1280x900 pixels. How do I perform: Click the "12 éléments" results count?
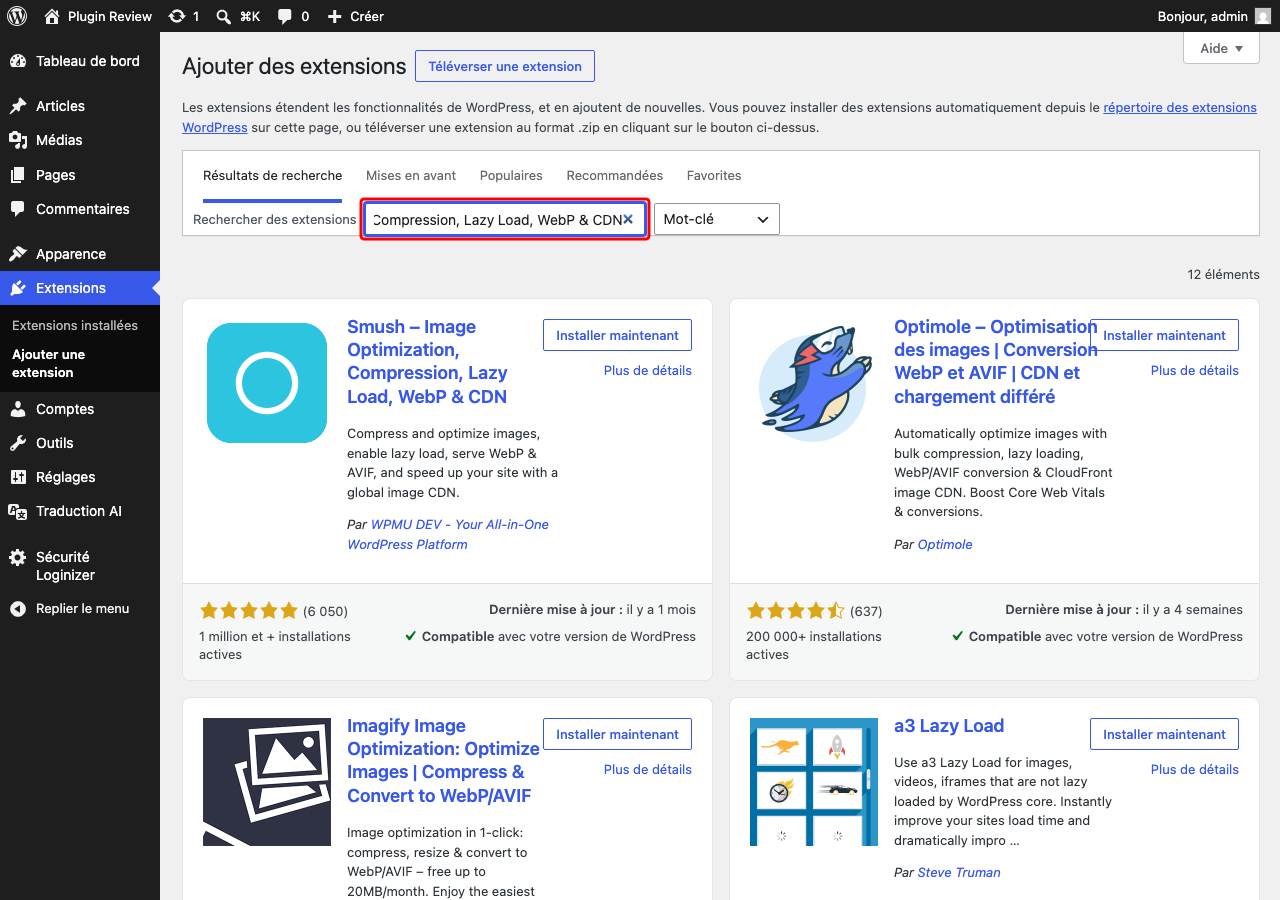coord(1223,274)
